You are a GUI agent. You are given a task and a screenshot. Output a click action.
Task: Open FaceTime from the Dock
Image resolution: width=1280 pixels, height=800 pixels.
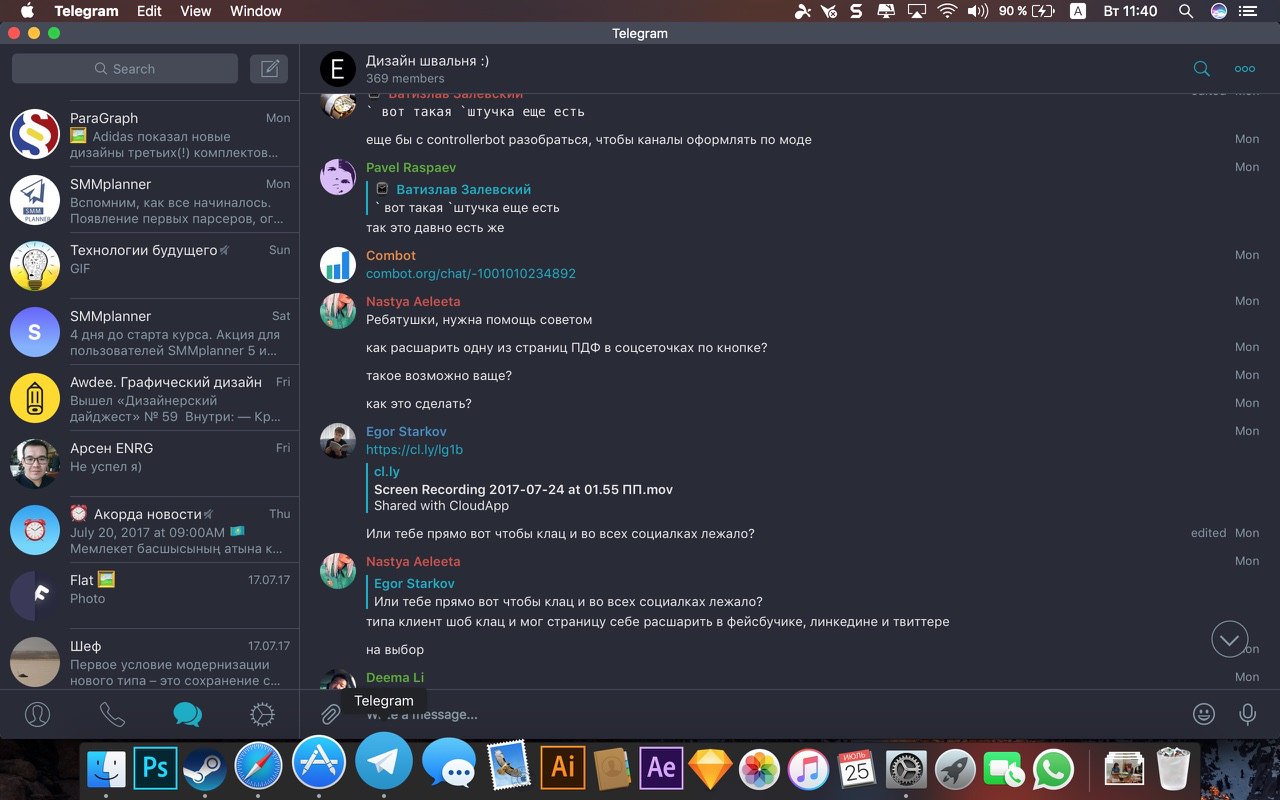1004,769
